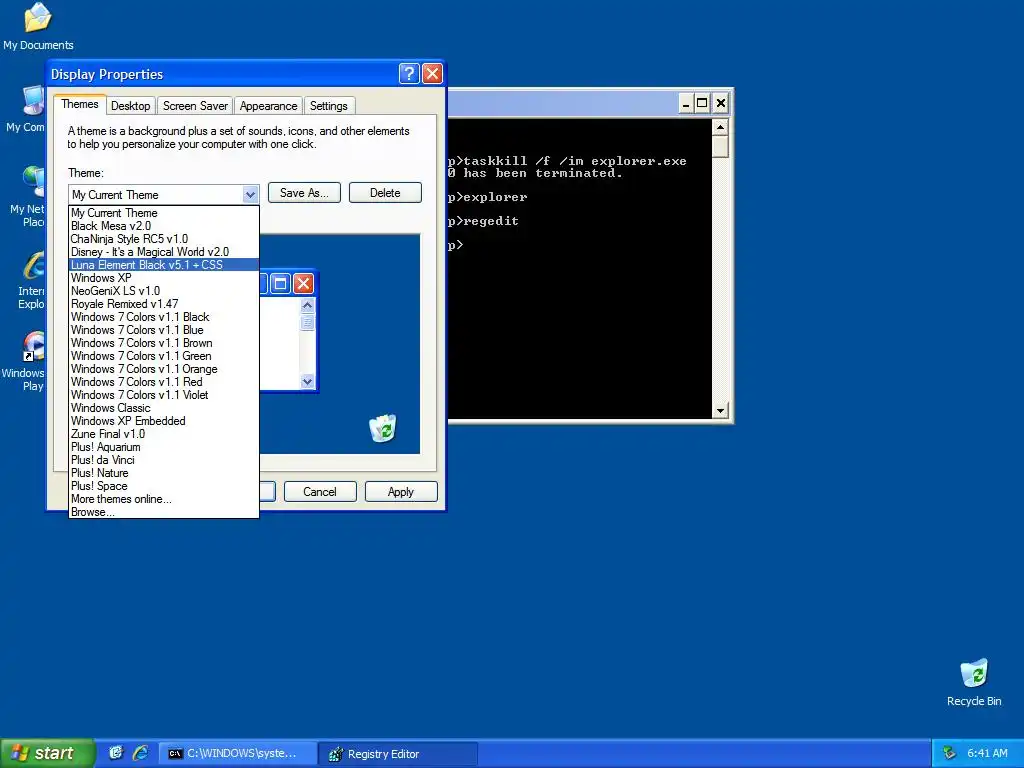Switch to the Appearance tab
The width and height of the screenshot is (1024, 768).
pos(268,106)
